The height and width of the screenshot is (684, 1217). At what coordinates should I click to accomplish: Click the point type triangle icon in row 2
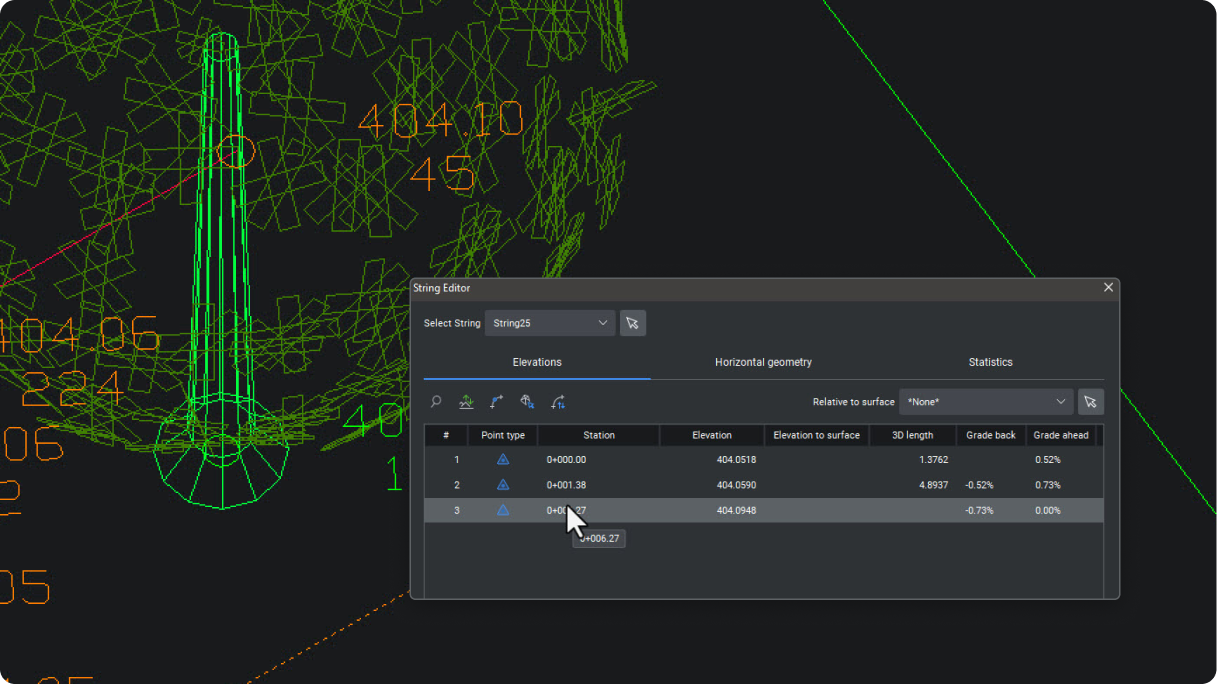(503, 485)
